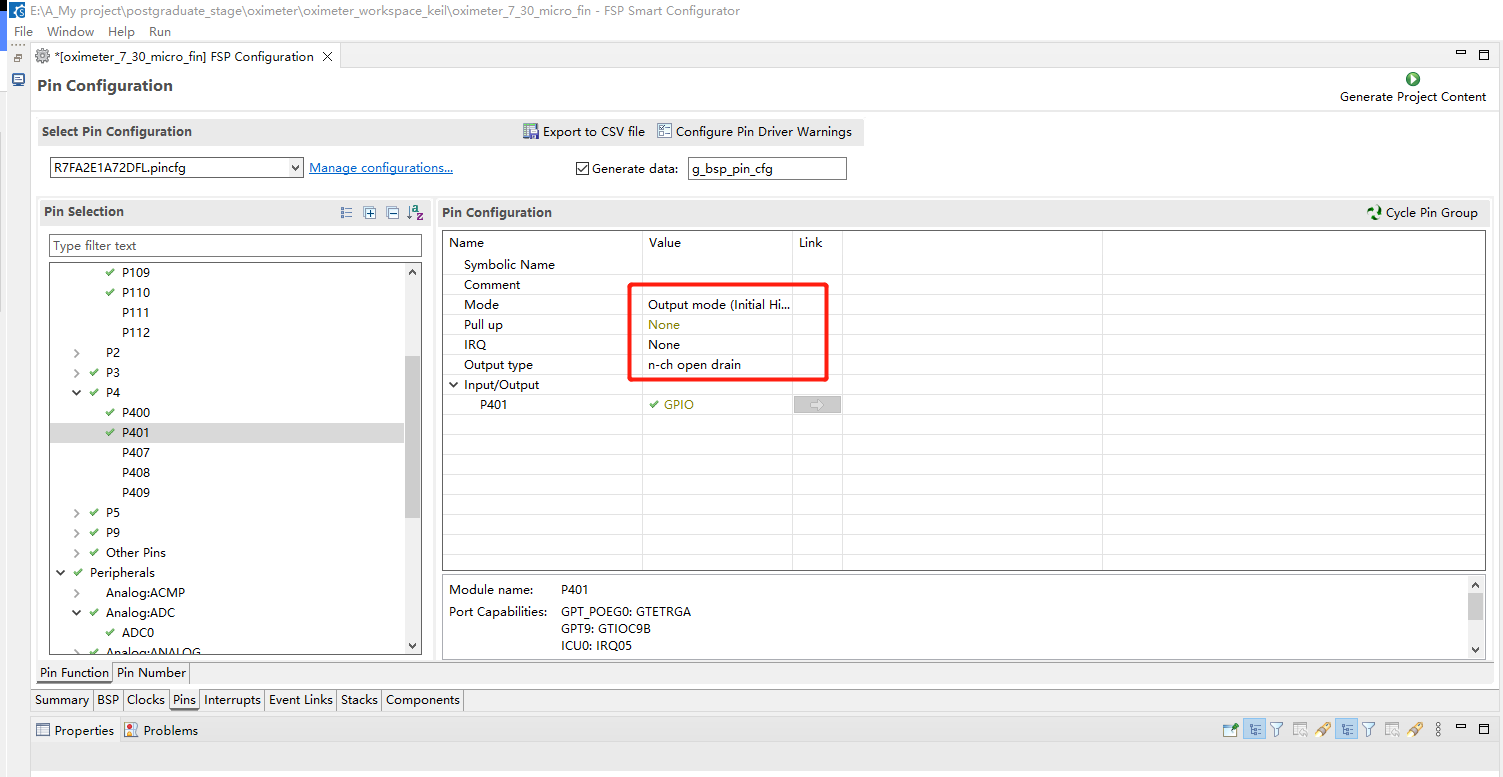Click the g_bsp_pin_cfg input field
Viewport: 1503px width, 777px height.
[767, 169]
